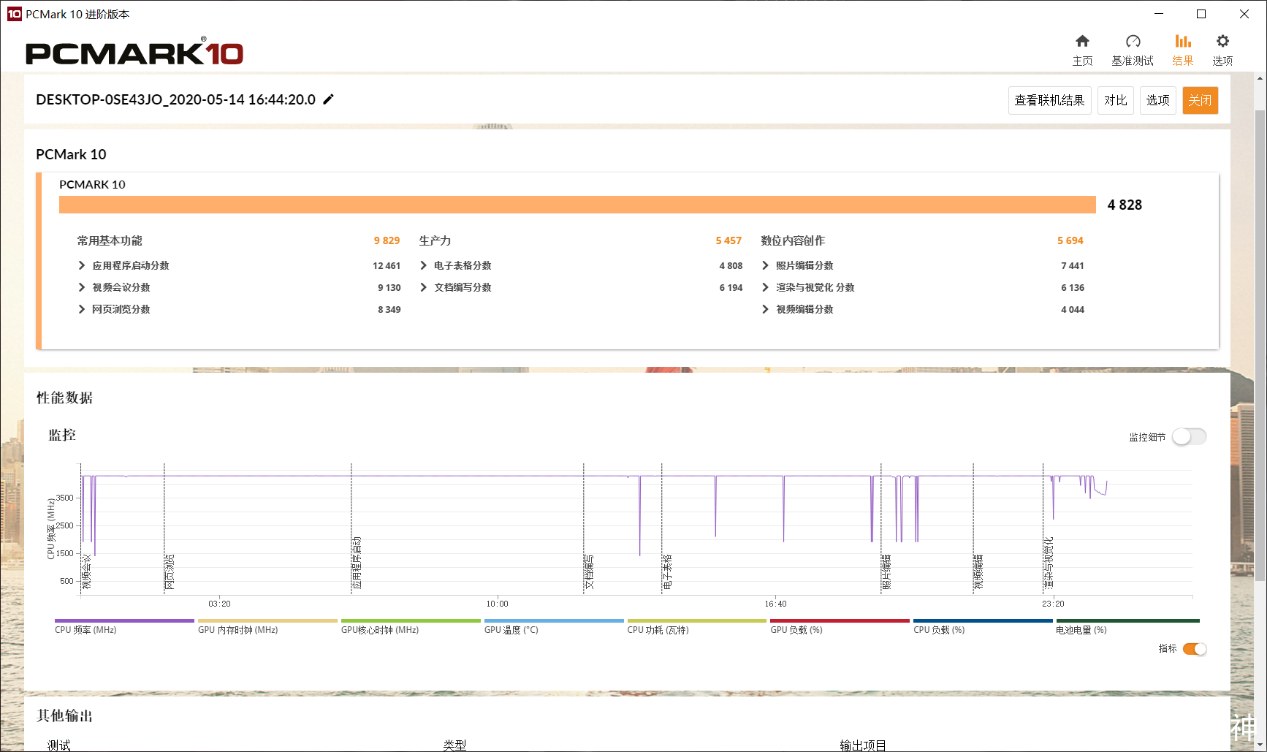This screenshot has width=1267, height=752.
Task: Click the video editing score value 4 044
Action: (x=1072, y=310)
